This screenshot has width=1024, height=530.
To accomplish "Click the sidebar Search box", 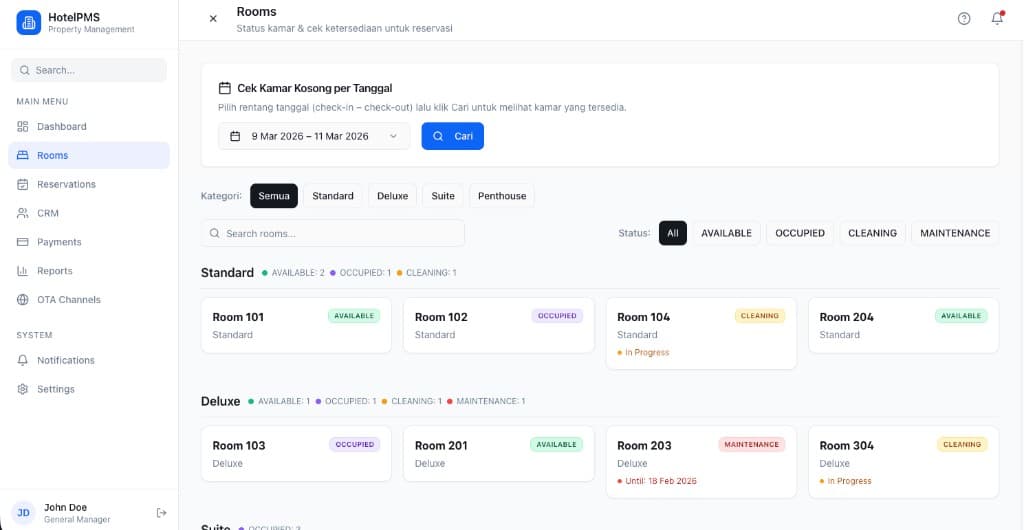I will click(x=89, y=70).
